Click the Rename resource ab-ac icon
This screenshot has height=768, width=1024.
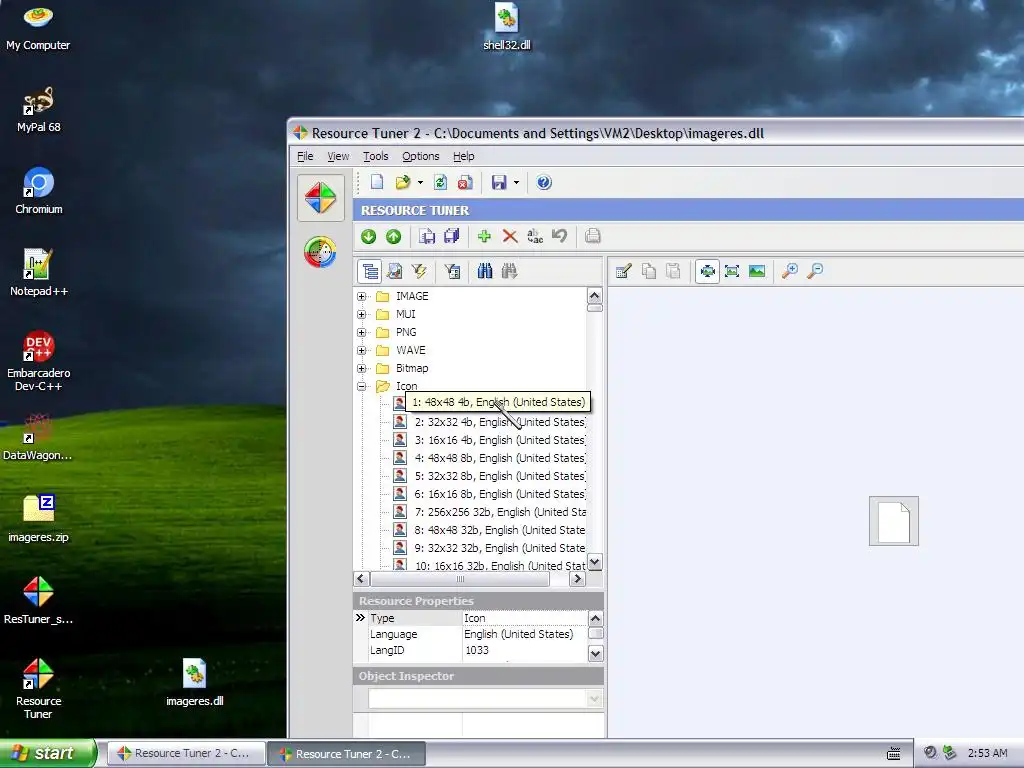535,236
